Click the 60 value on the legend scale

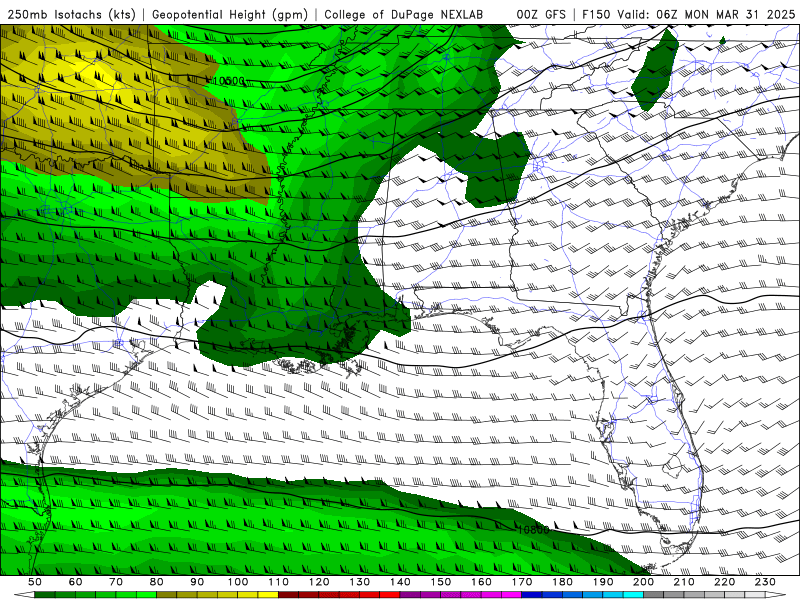[75, 582]
